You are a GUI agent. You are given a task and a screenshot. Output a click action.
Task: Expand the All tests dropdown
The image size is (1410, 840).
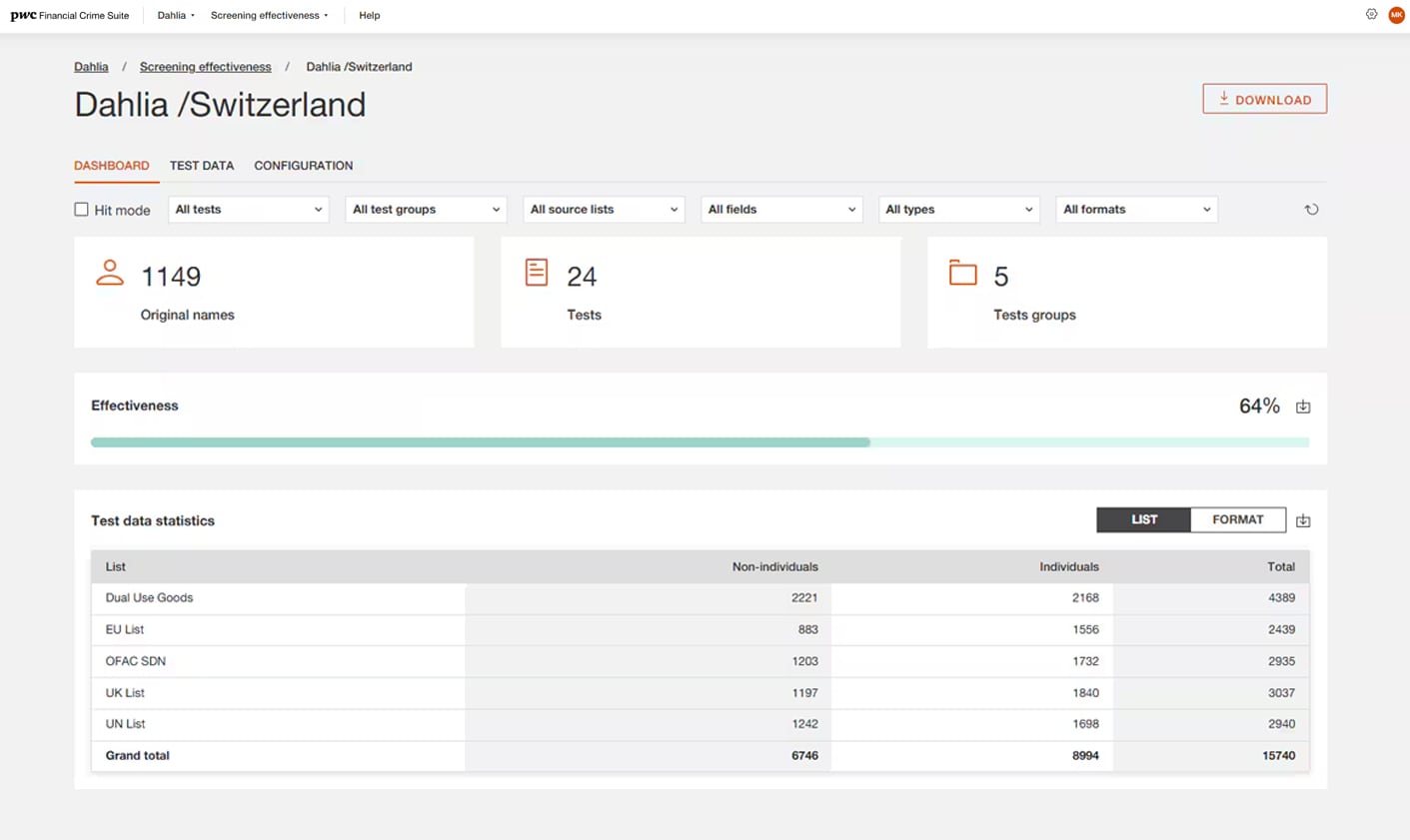point(248,210)
